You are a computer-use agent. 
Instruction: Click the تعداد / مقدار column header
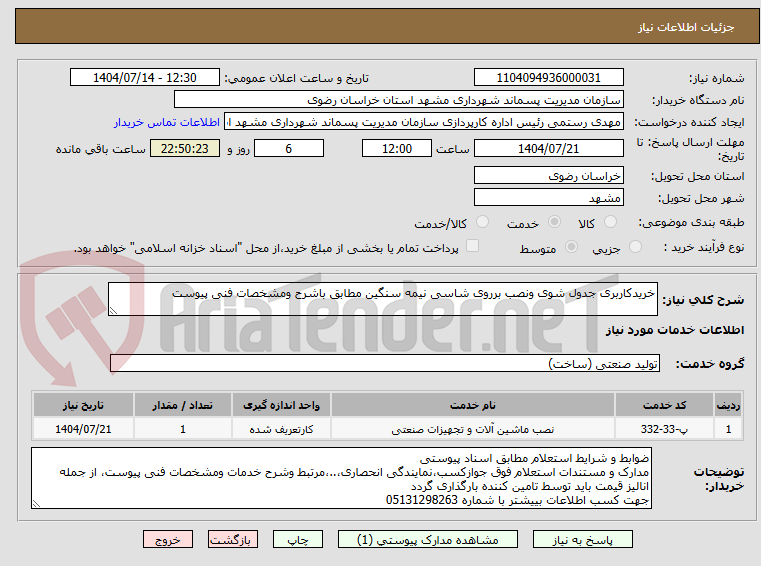[182, 405]
